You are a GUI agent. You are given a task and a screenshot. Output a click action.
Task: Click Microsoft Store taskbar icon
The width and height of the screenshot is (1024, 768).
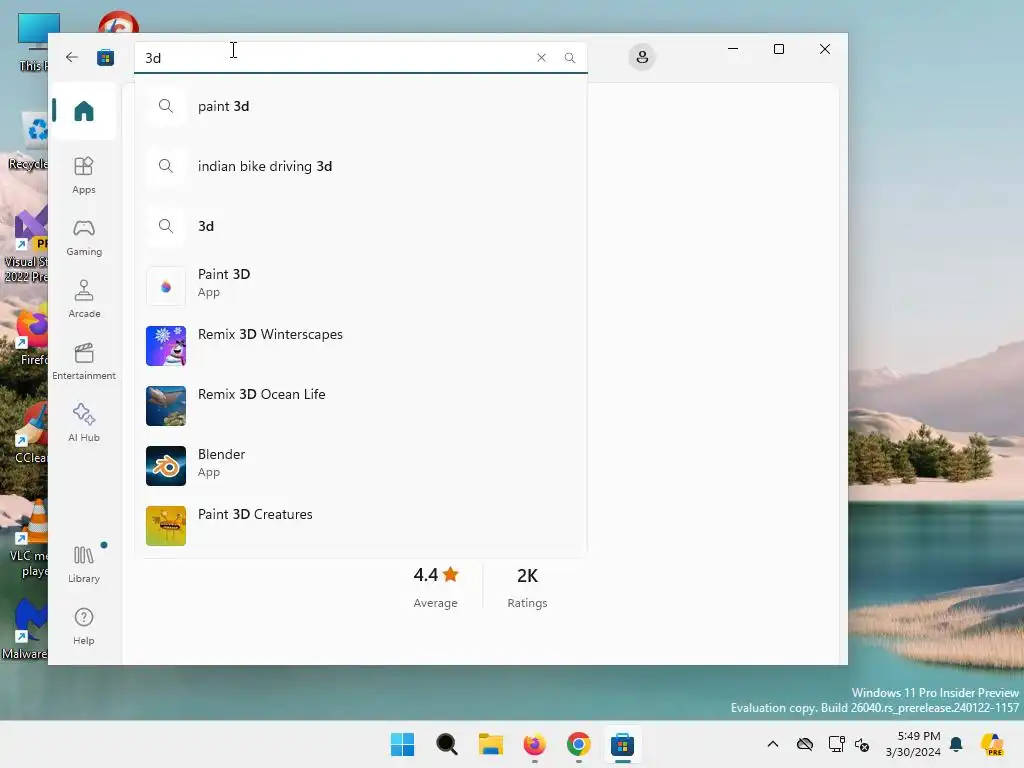point(622,744)
